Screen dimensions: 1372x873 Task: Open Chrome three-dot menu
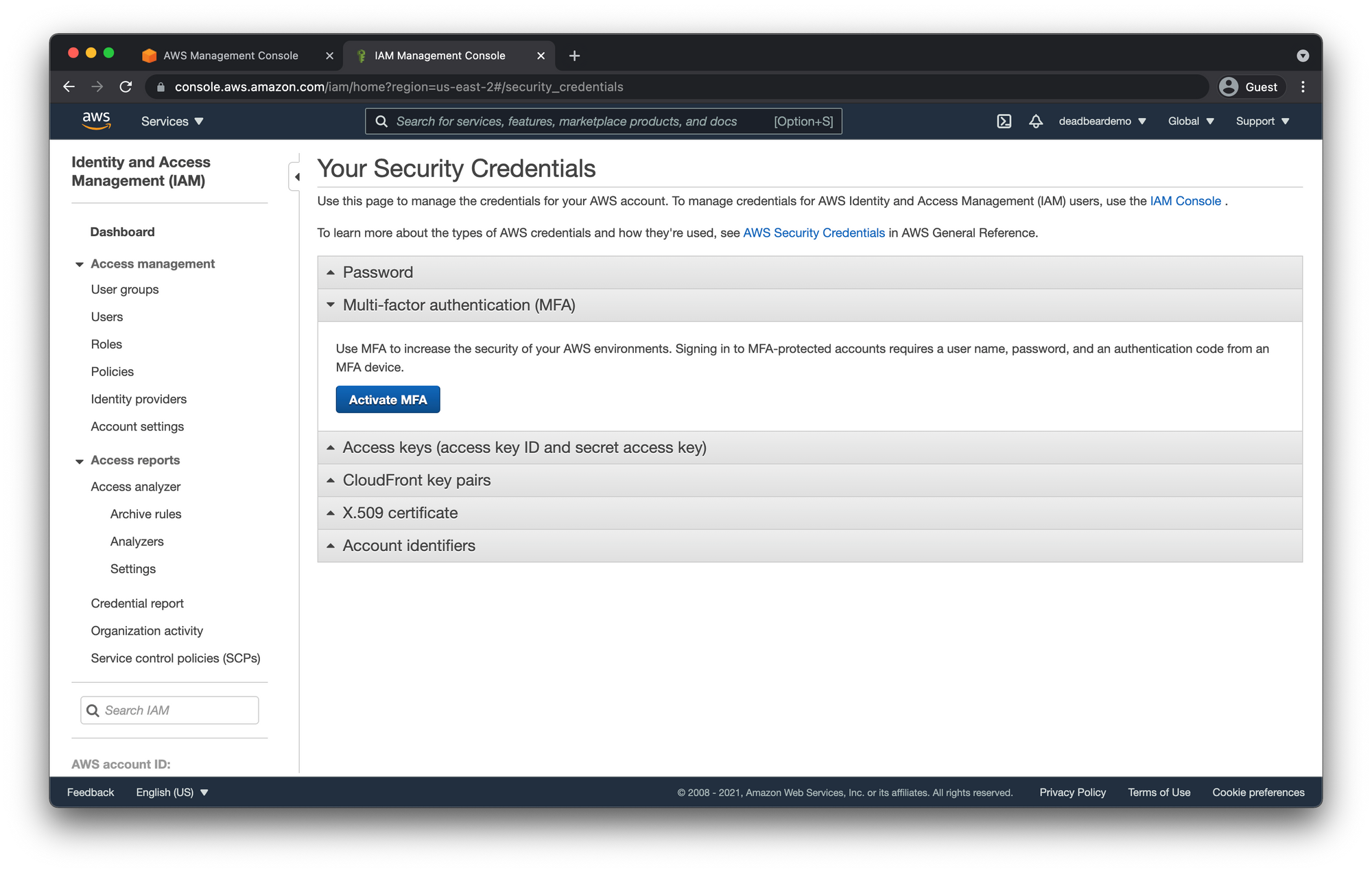coord(1303,87)
